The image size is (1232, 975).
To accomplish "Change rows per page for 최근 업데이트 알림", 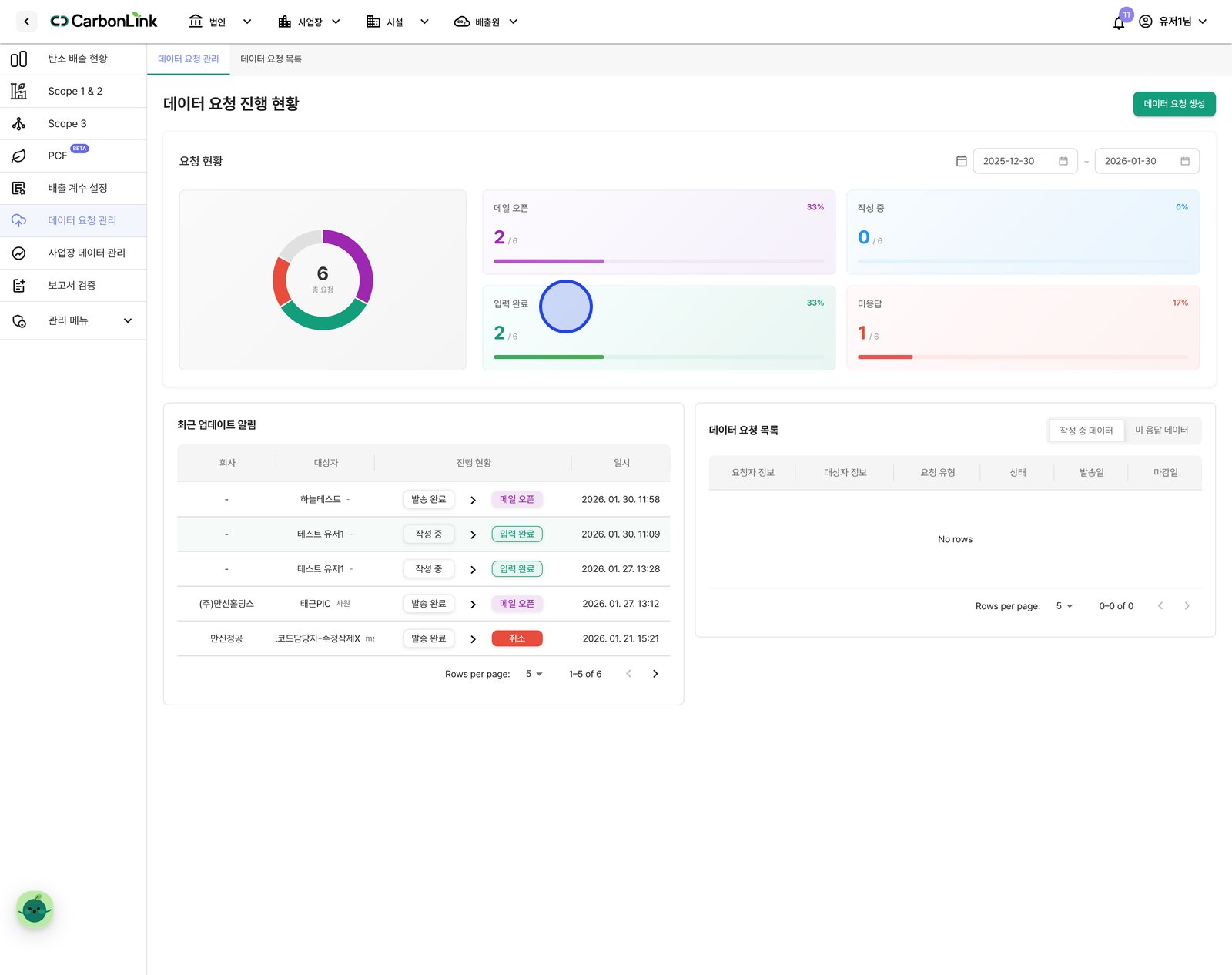I will coord(534,674).
